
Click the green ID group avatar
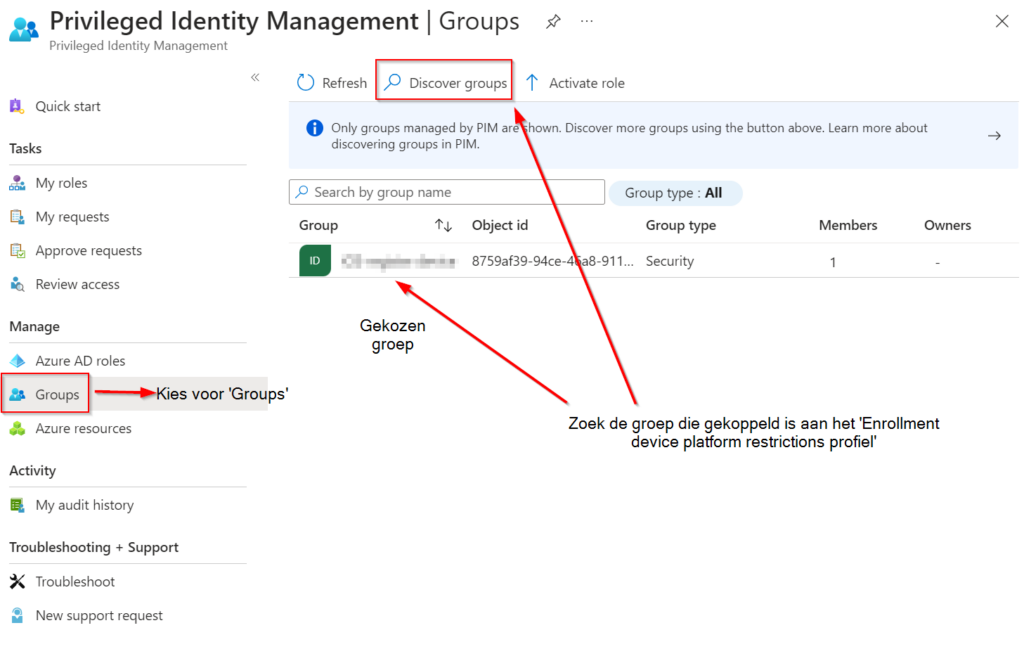315,261
